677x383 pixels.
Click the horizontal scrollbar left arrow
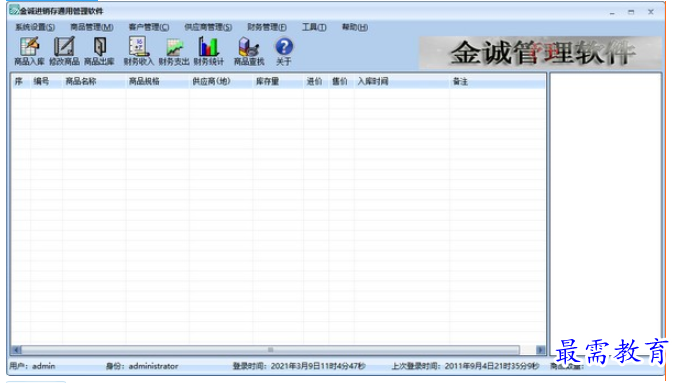click(x=16, y=350)
